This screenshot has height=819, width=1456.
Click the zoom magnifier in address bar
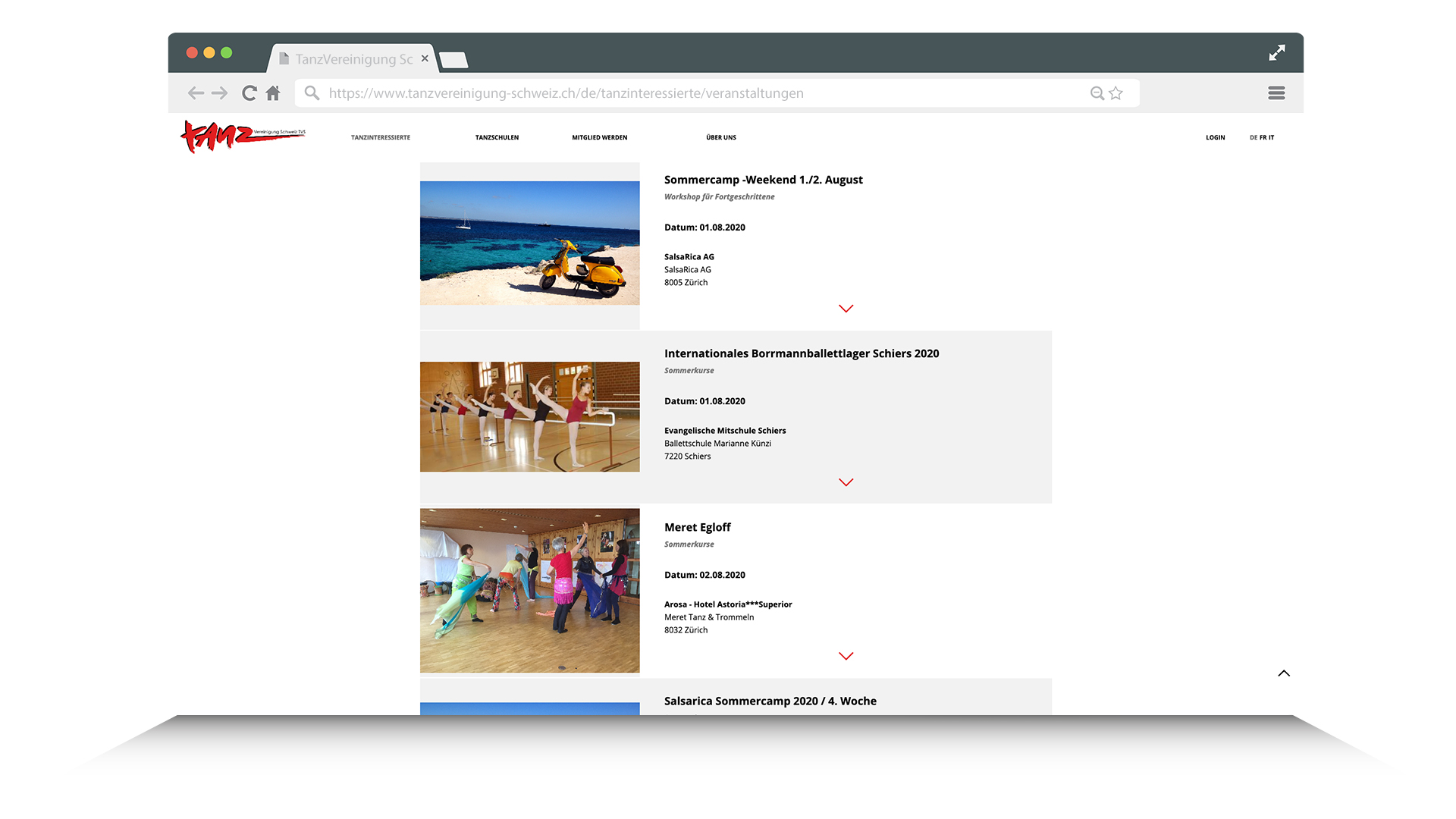(x=1097, y=93)
